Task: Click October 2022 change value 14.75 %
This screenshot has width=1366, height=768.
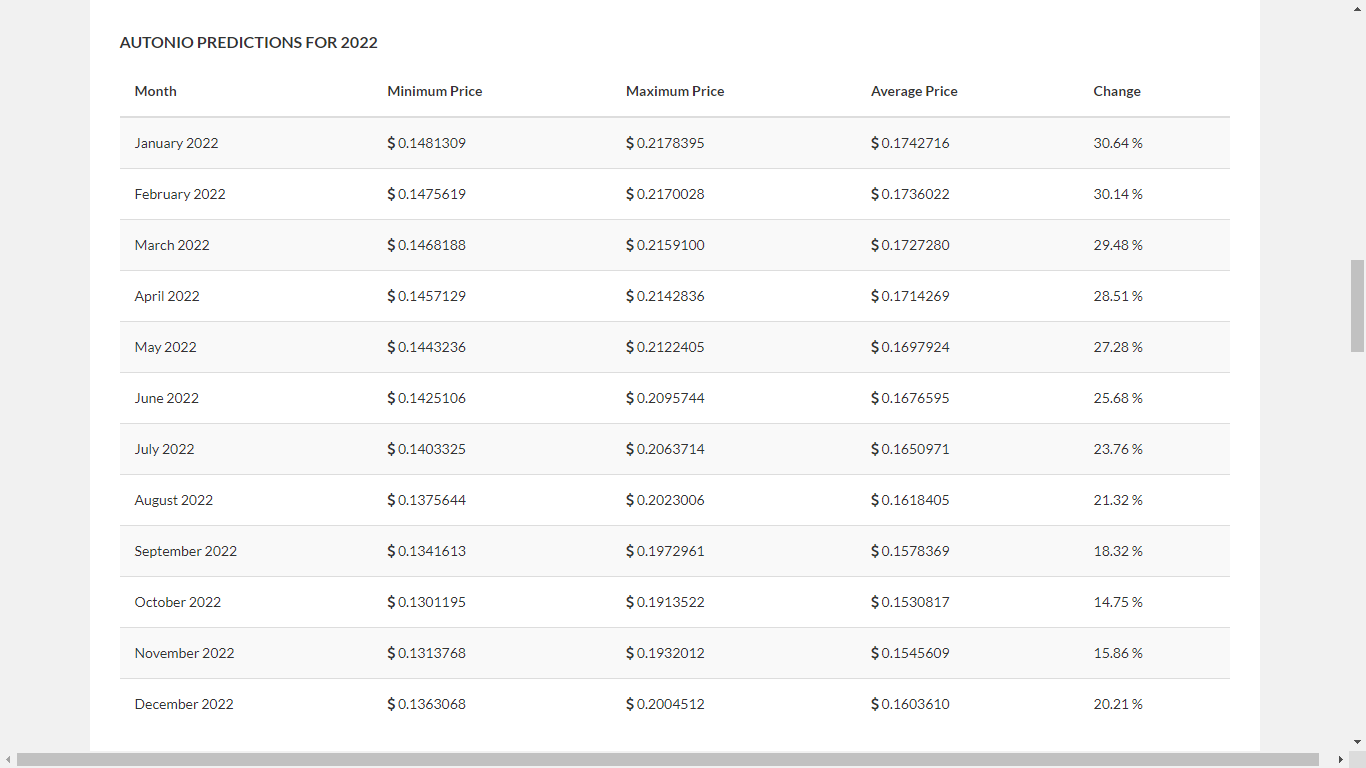Action: click(x=1118, y=602)
